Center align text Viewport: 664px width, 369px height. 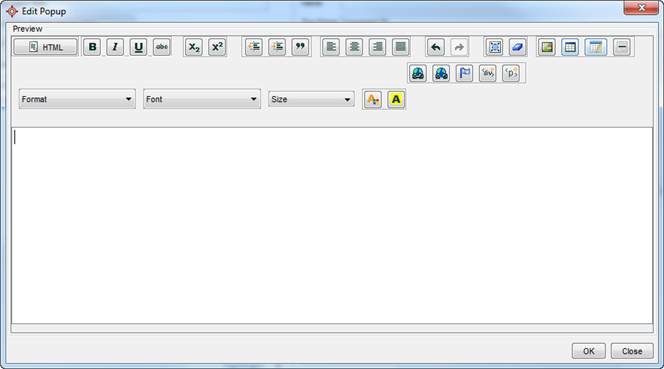coord(354,47)
